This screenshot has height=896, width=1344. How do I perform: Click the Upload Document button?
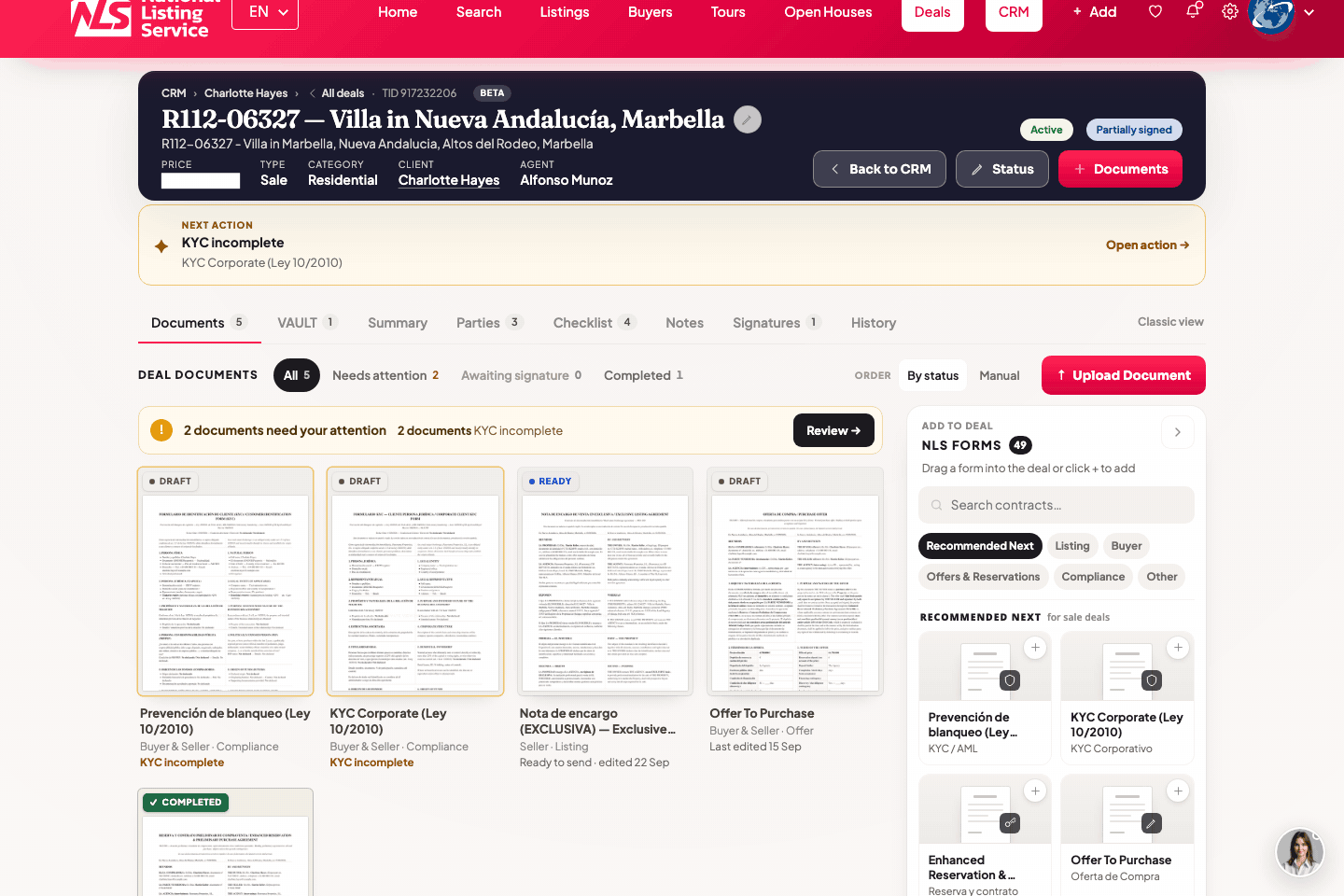1124,375
